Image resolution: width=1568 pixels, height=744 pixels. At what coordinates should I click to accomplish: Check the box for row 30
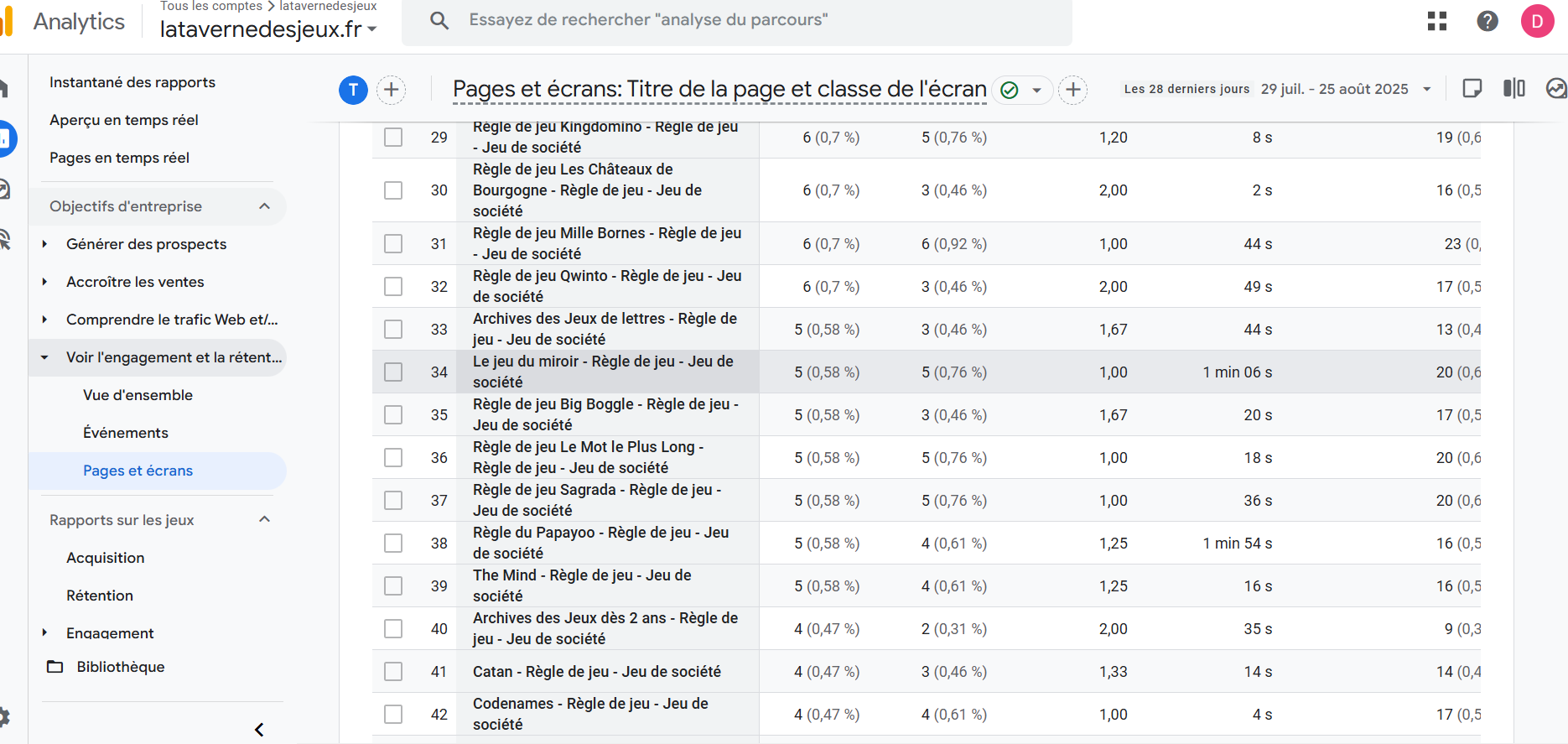[393, 190]
